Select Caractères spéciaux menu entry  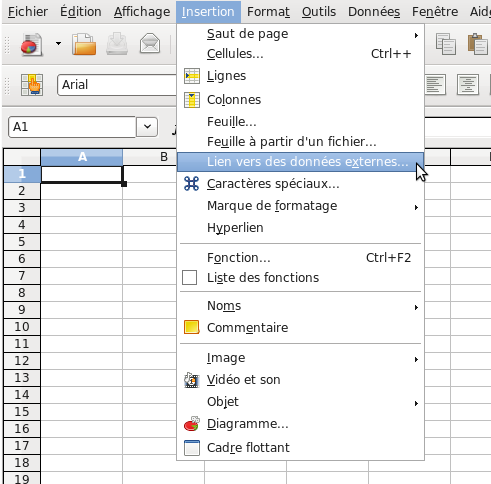click(300, 184)
